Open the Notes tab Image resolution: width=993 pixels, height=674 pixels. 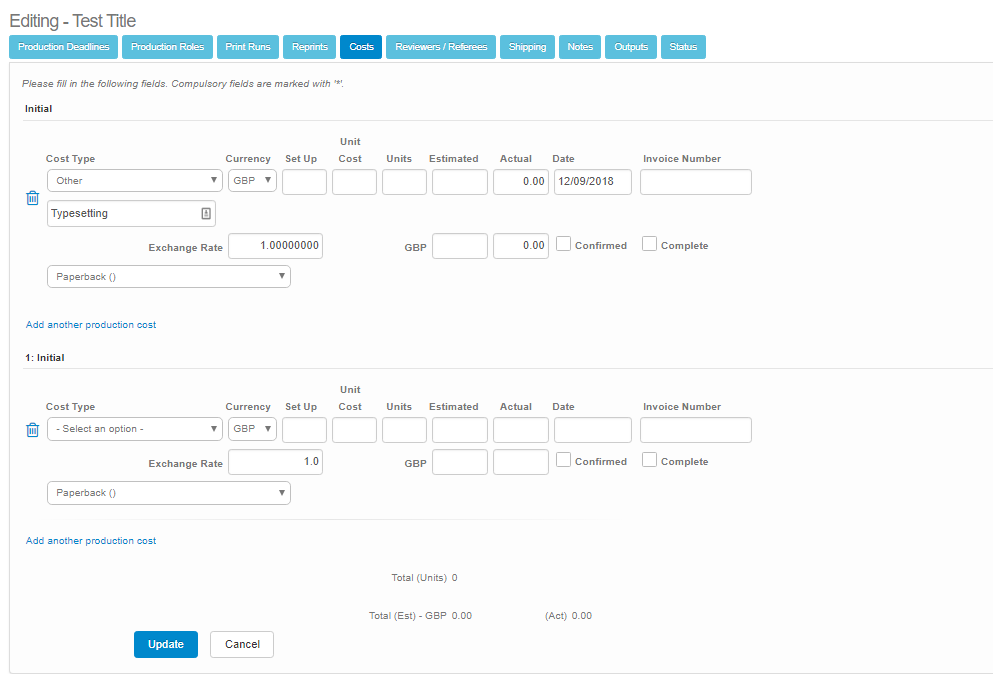point(579,47)
